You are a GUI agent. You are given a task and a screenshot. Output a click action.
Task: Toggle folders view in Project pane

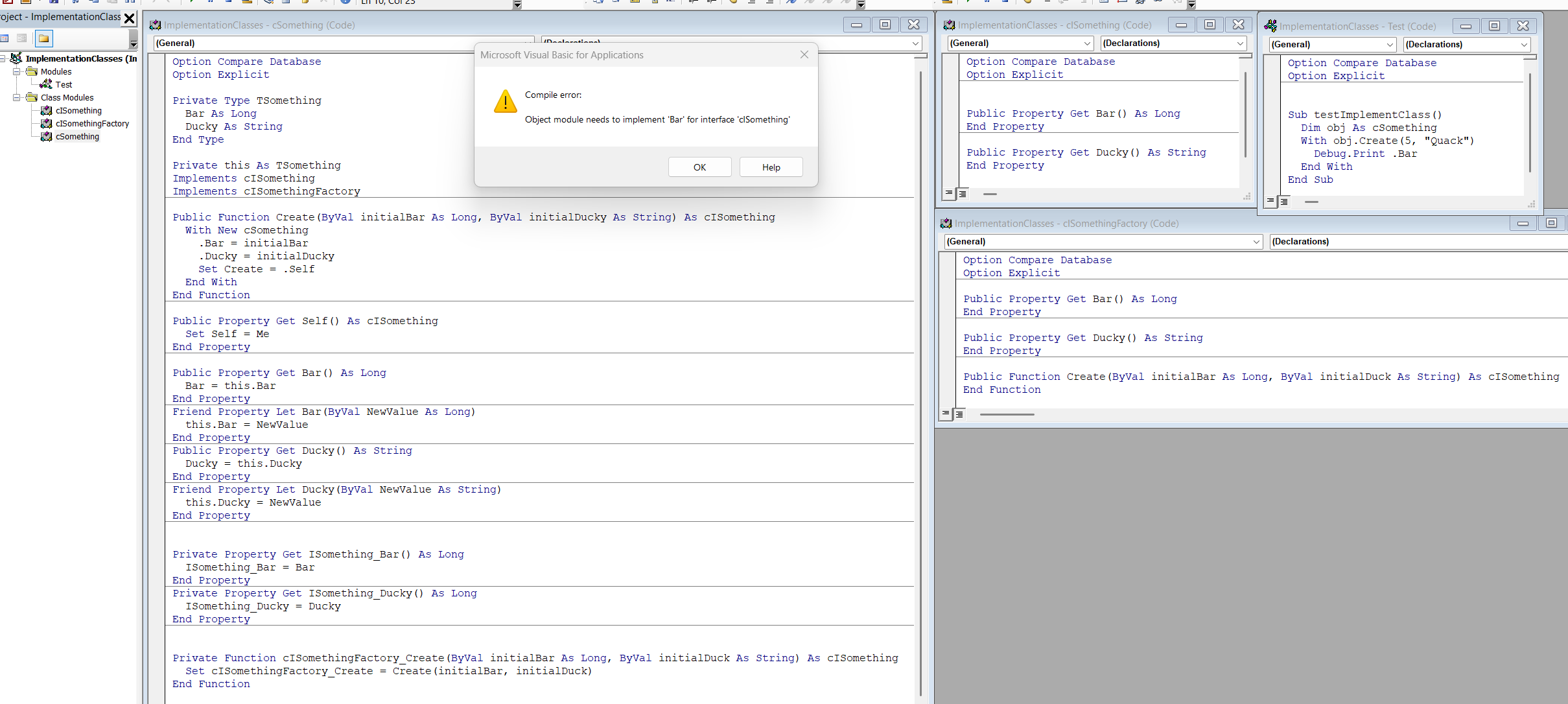tap(43, 39)
